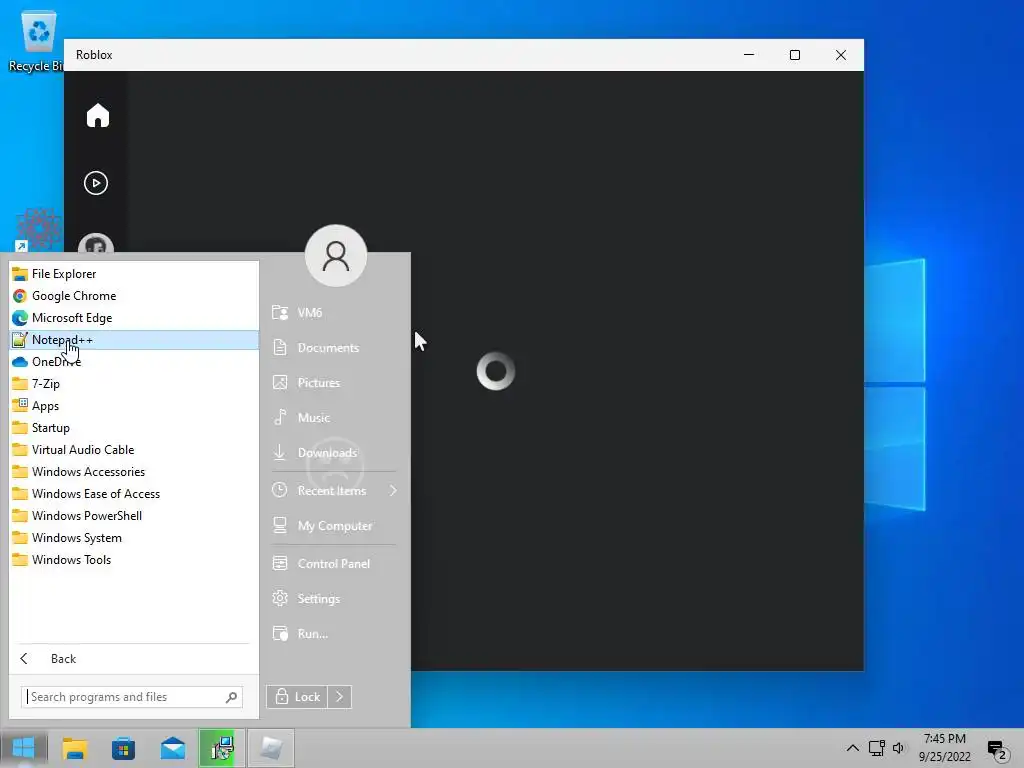Show hidden system tray icons
The height and width of the screenshot is (768, 1024).
(852, 748)
